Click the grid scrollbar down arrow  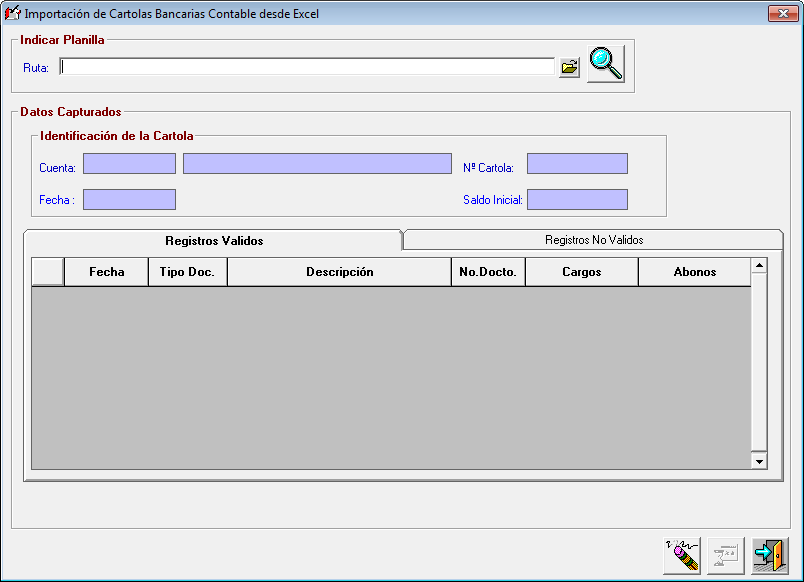(x=759, y=461)
